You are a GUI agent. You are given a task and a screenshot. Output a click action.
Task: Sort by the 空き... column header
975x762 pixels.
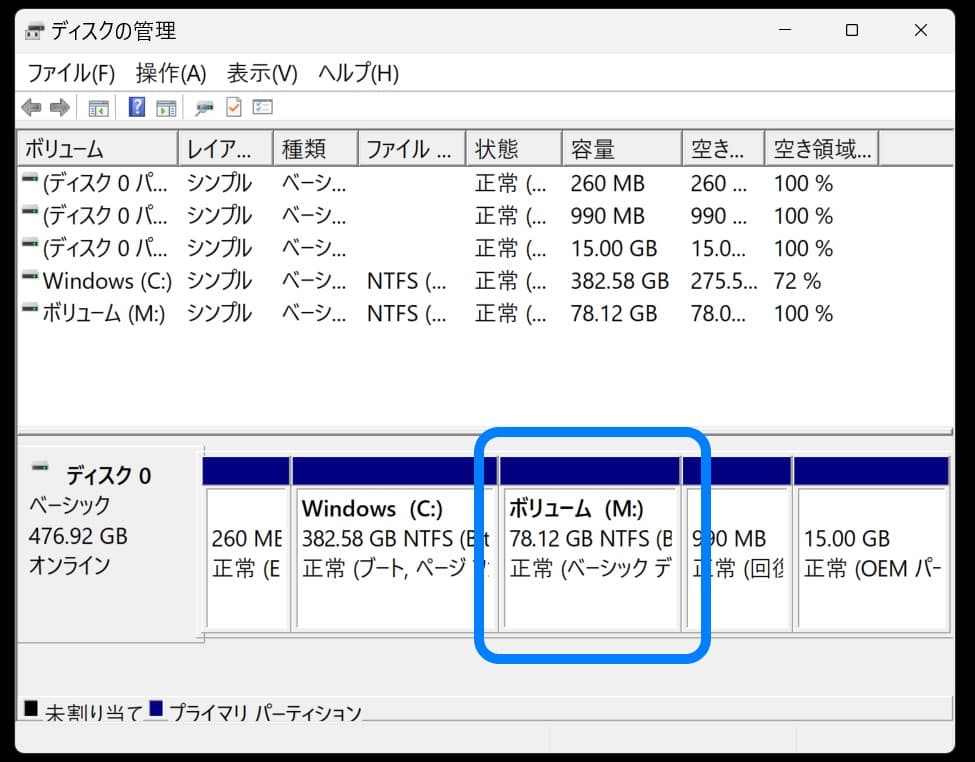point(724,149)
